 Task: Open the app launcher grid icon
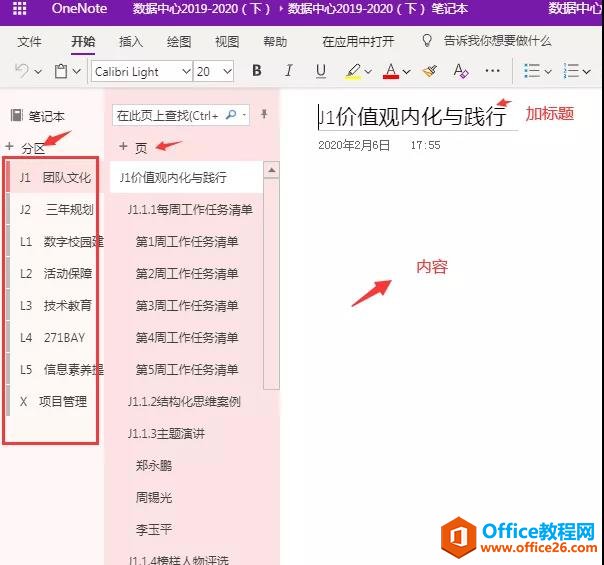pyautogui.click(x=19, y=8)
